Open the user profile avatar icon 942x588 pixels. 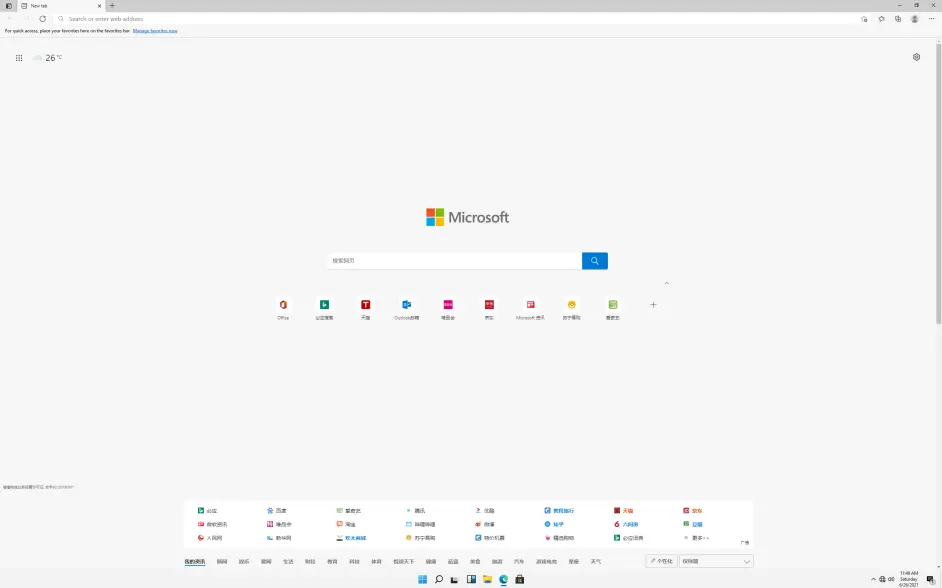click(914, 19)
